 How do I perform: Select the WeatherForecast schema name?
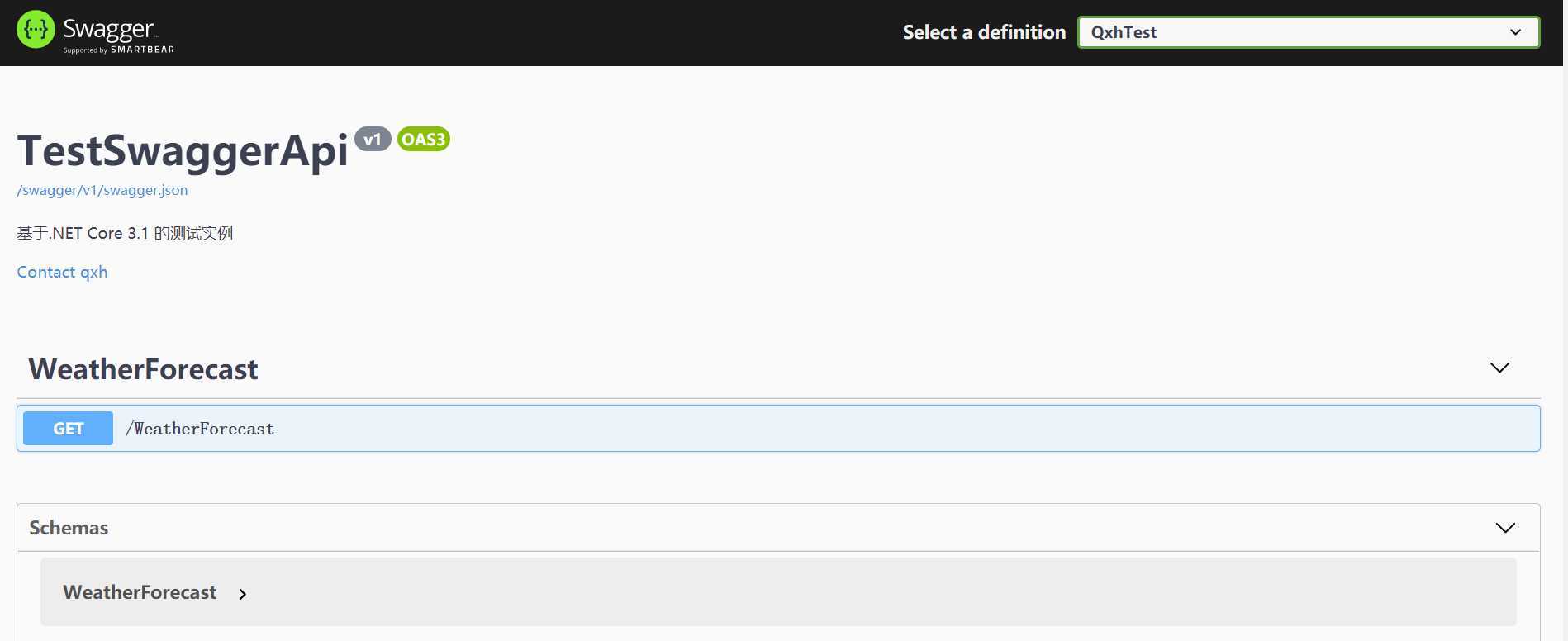pyautogui.click(x=140, y=592)
